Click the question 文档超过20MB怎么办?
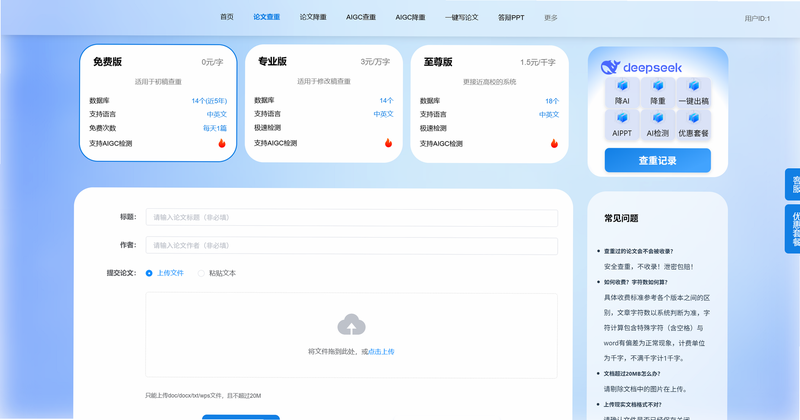 pyautogui.click(x=632, y=374)
